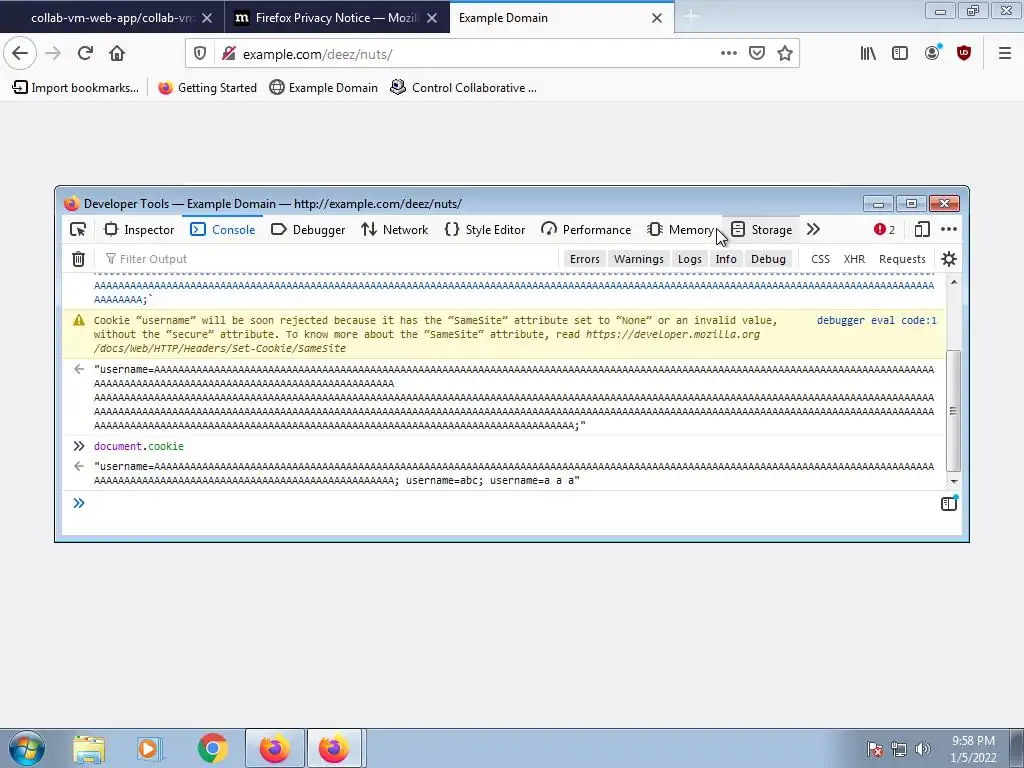Toggle the Warnings filter in console
The width and height of the screenshot is (1024, 768).
pos(639,259)
